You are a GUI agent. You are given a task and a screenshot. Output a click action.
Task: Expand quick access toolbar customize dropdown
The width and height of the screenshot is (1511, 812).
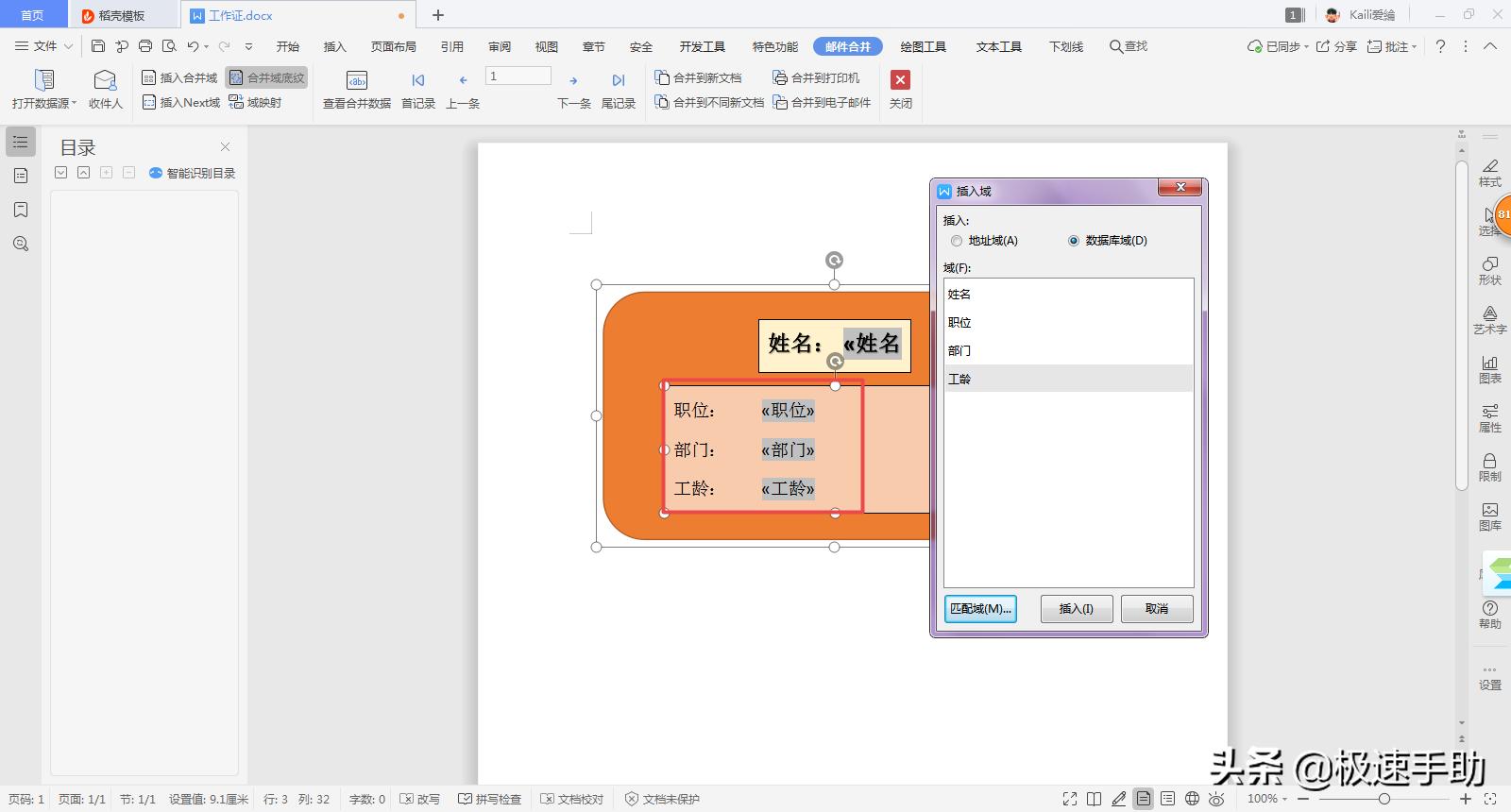point(248,46)
